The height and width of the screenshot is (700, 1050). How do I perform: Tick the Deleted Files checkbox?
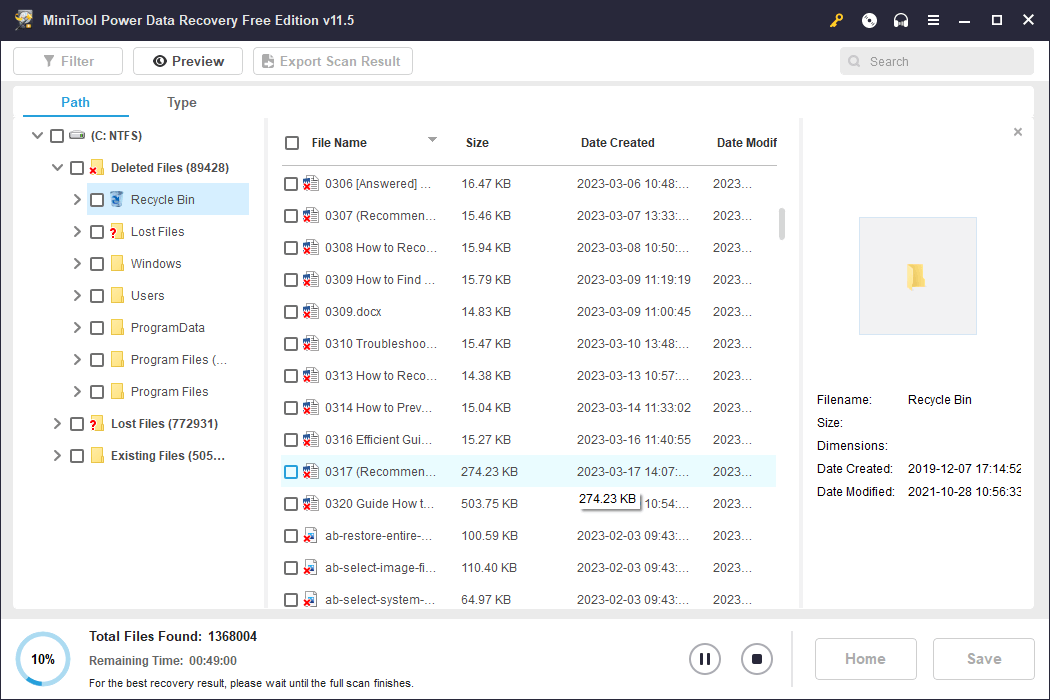click(77, 168)
